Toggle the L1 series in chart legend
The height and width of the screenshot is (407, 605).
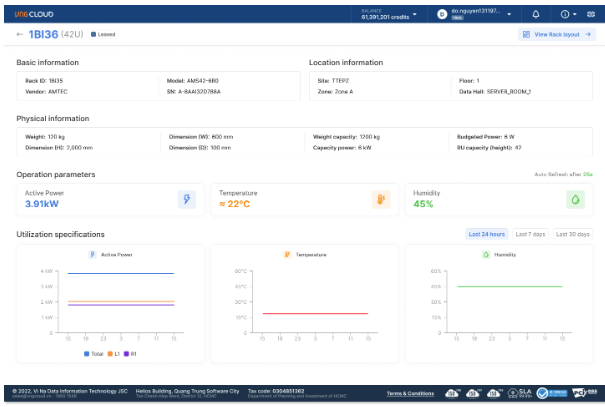[115, 353]
